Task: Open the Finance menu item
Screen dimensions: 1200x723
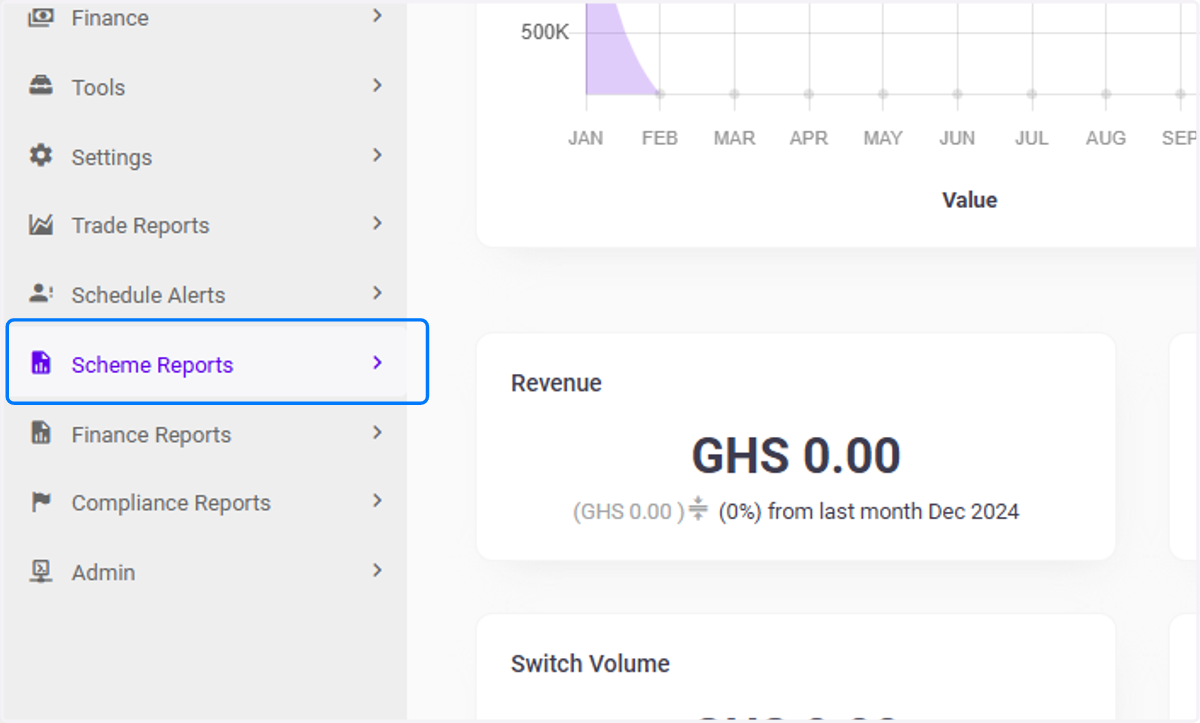Action: tap(206, 17)
